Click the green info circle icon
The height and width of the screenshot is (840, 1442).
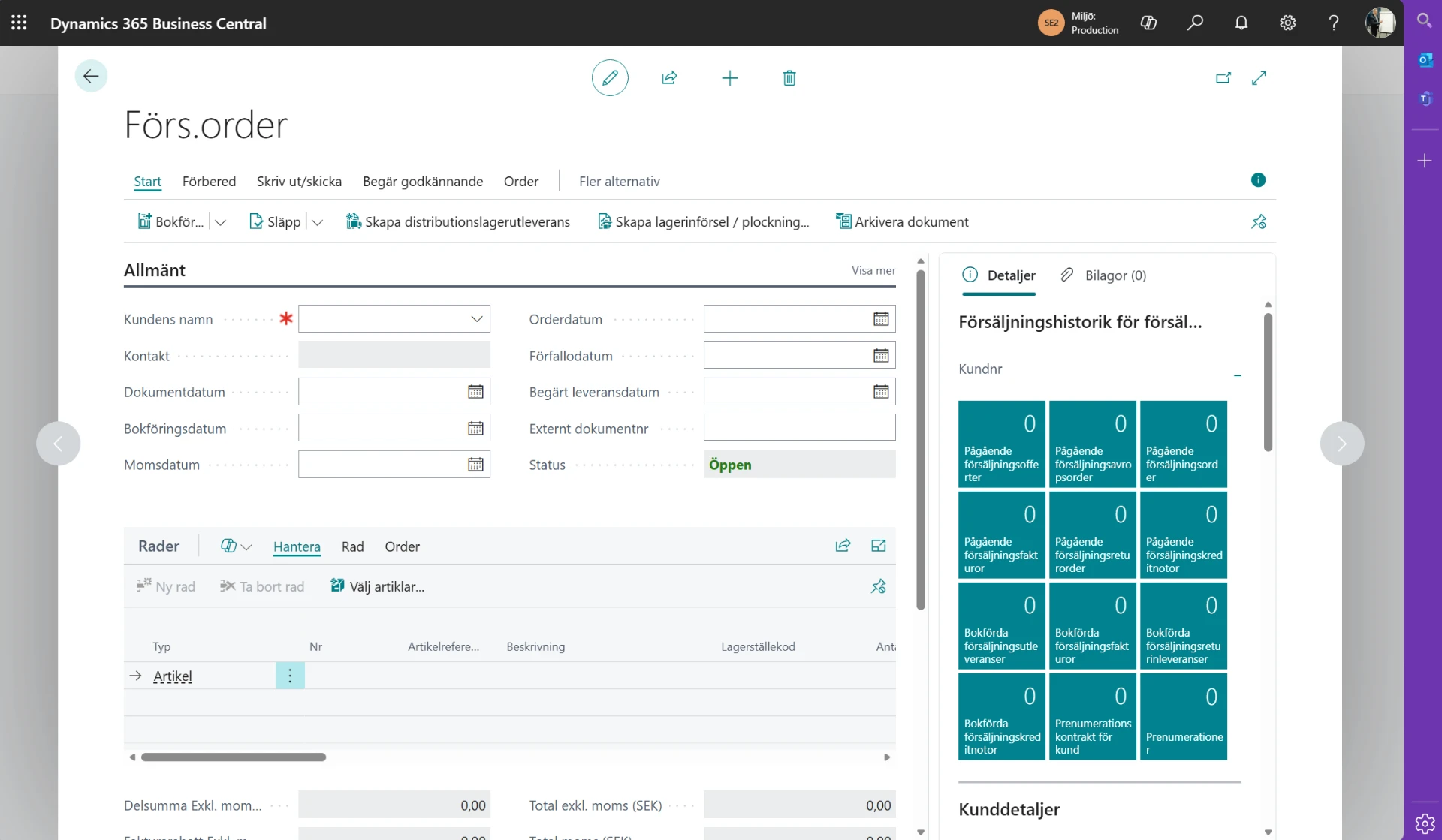click(1259, 179)
